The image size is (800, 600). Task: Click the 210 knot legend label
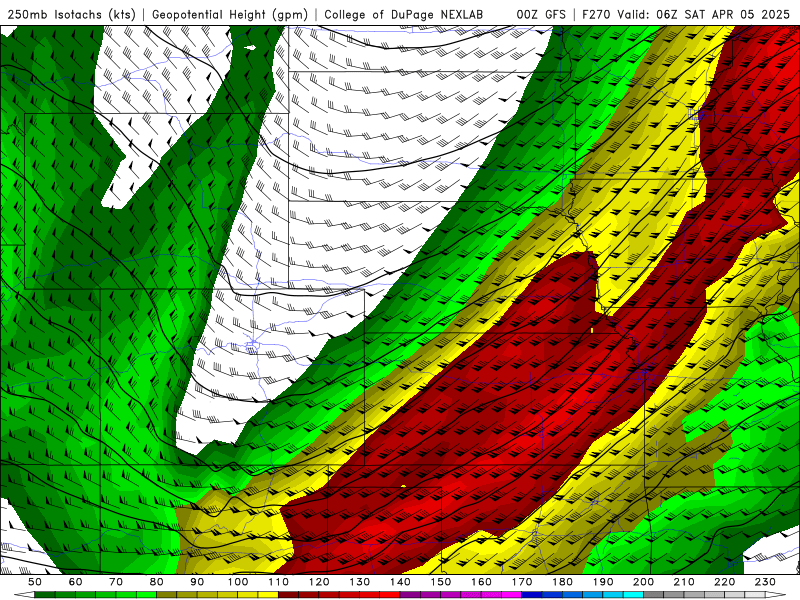pyautogui.click(x=684, y=582)
